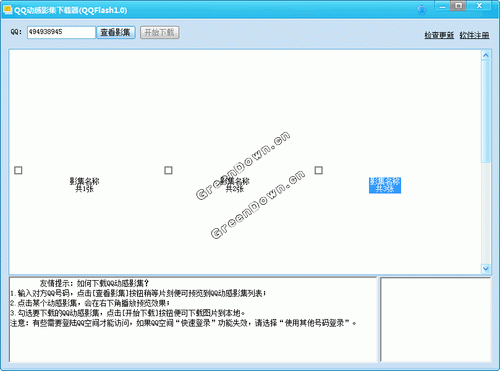Click the album list scroll-up arrow
The height and width of the screenshot is (371, 500).
pyautogui.click(x=486, y=55)
